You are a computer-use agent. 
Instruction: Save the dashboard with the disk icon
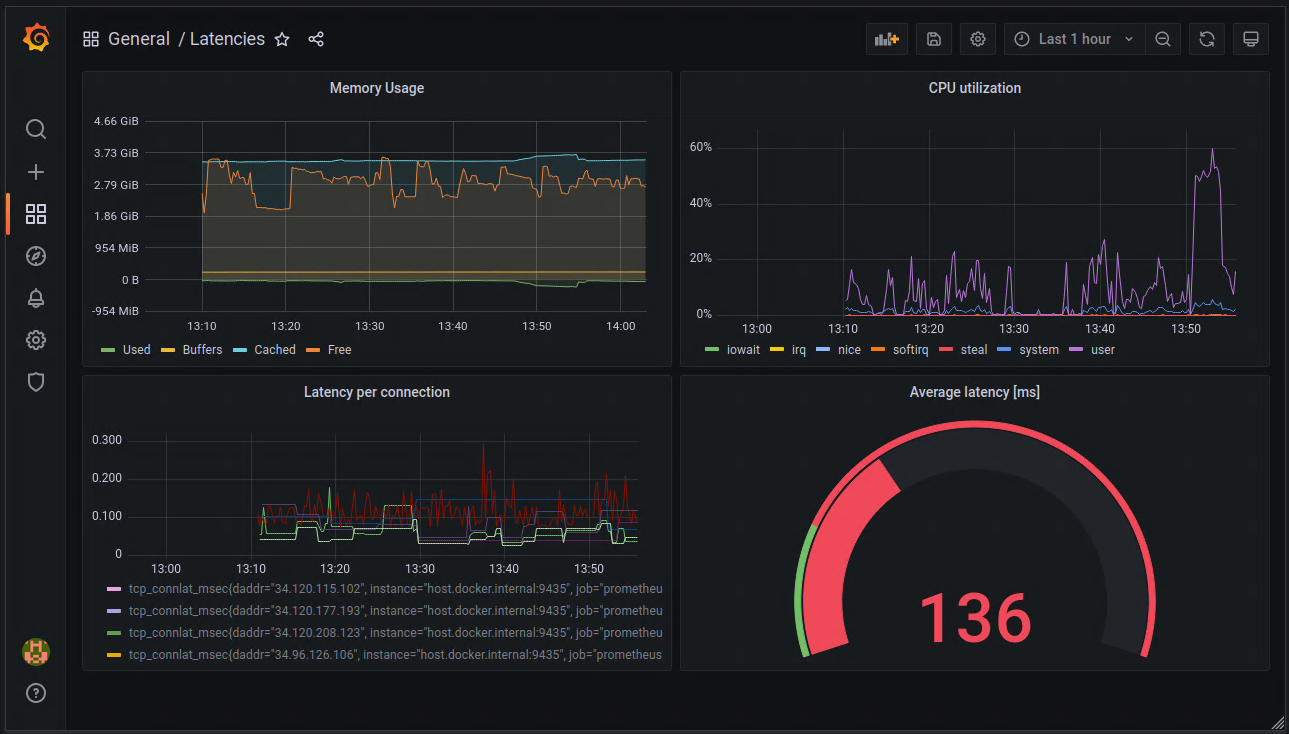pyautogui.click(x=933, y=39)
